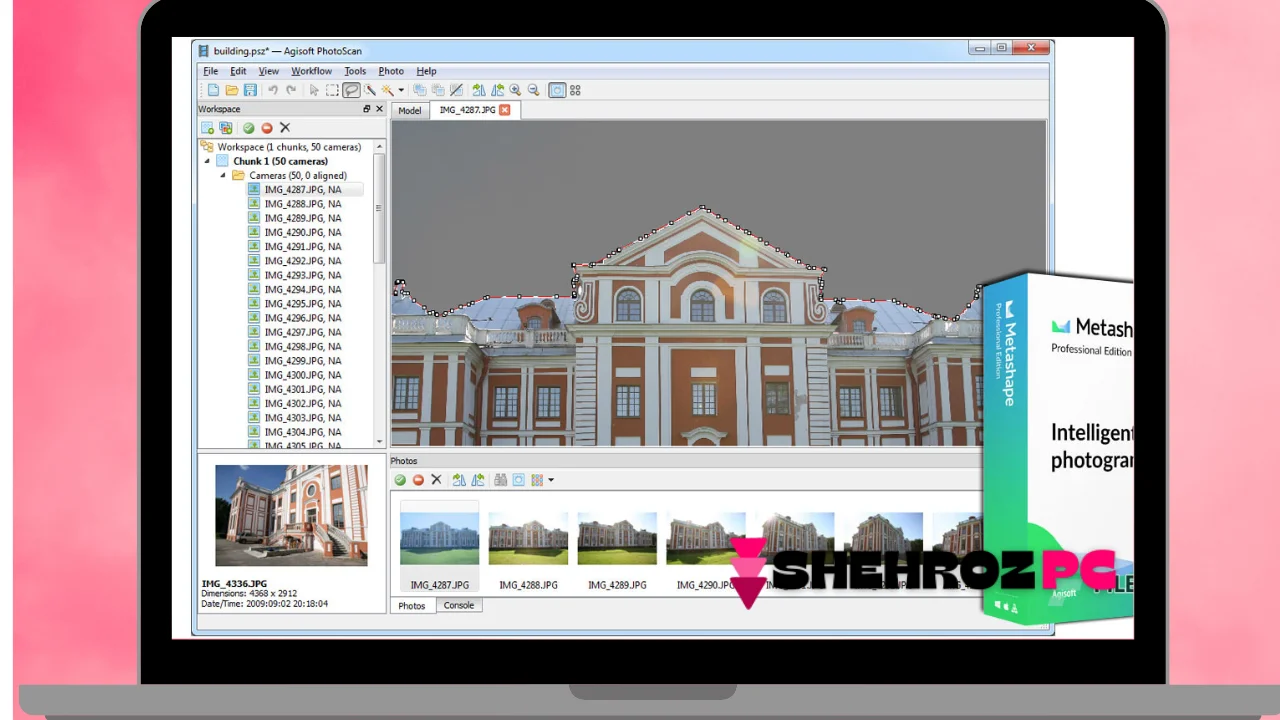Viewport: 1280px width, 720px height.
Task: Zoom in on the photo
Action: (x=515, y=90)
